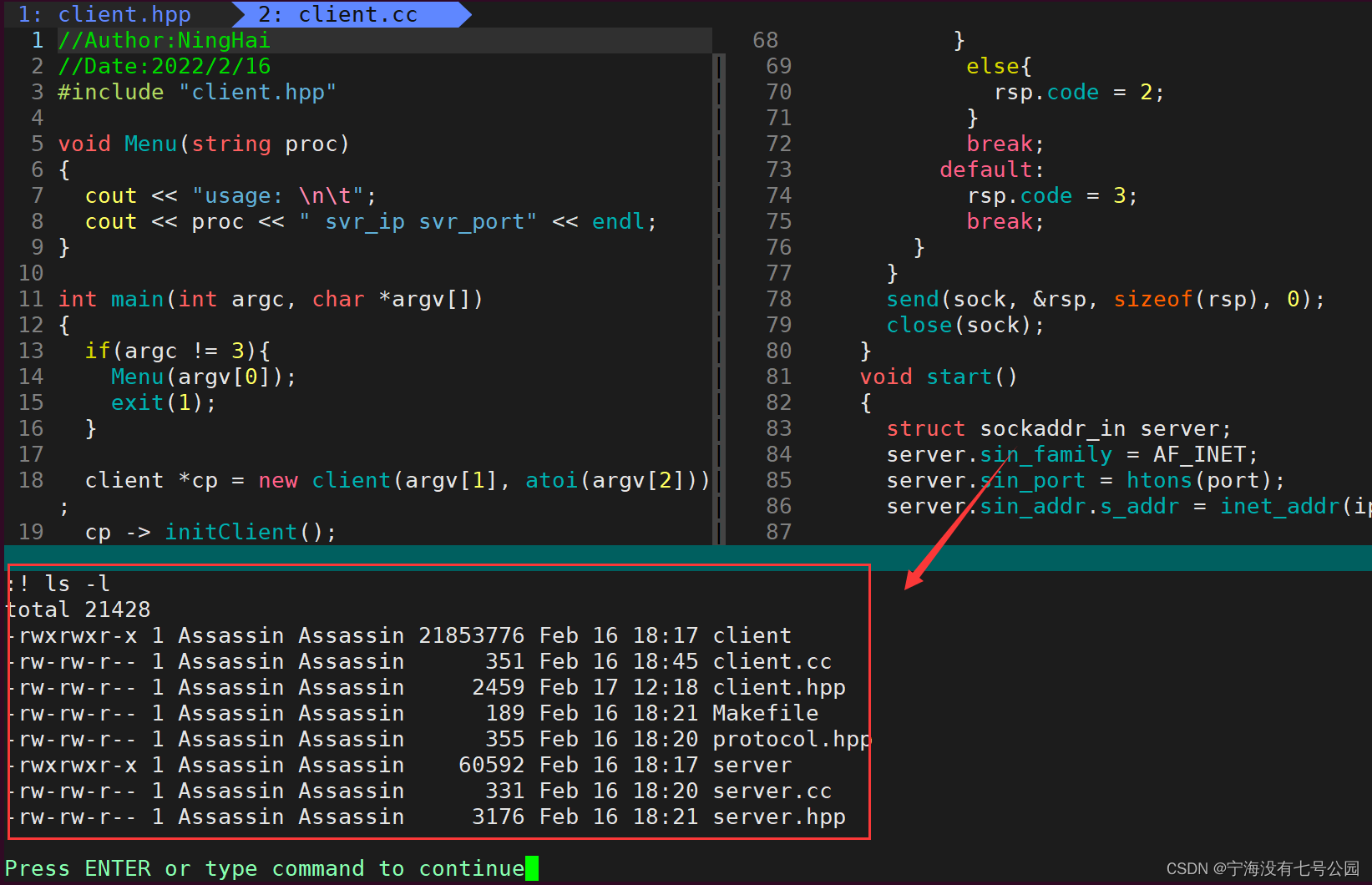Click the green cursor block after continue
Viewport: 1372px width, 885px height.
532,868
